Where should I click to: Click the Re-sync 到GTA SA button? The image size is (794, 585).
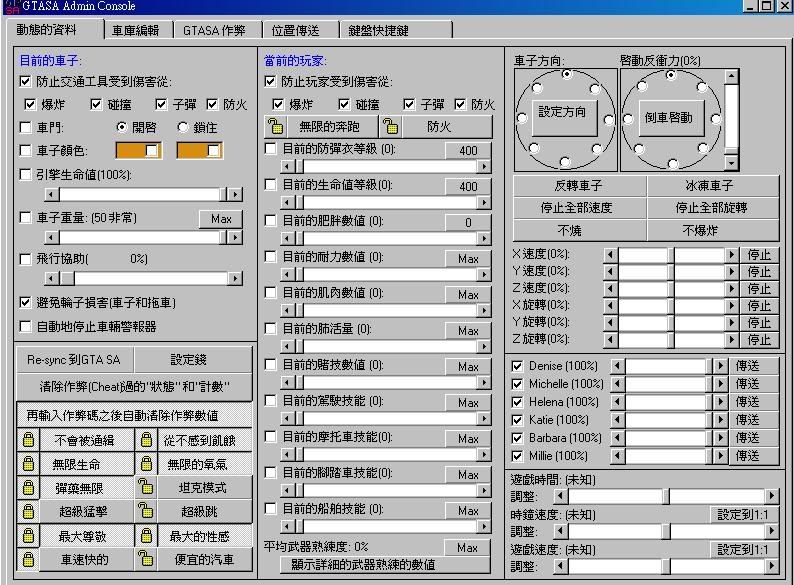pyautogui.click(x=75, y=360)
